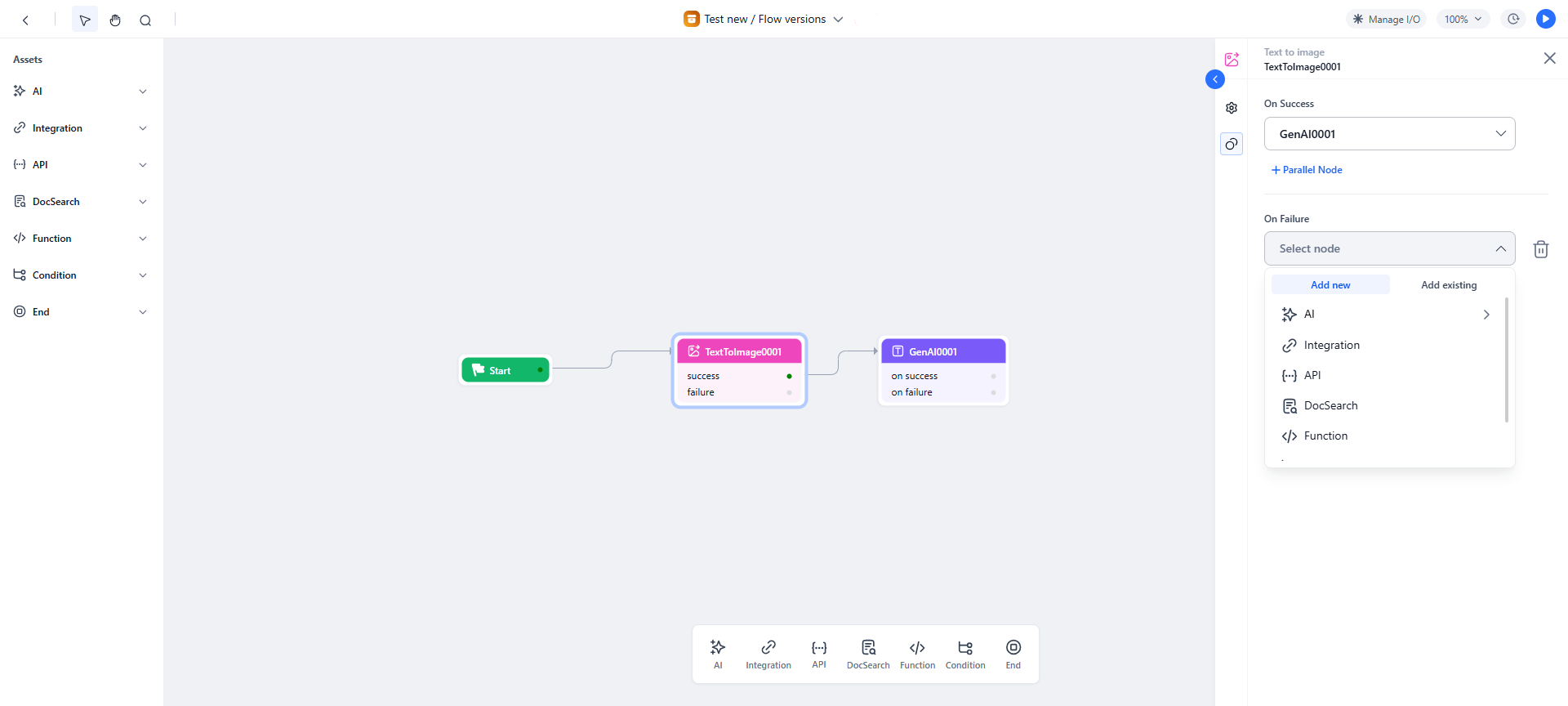Click the search magnifier icon in toolbar
The width and height of the screenshot is (1568, 706).
[145, 20]
